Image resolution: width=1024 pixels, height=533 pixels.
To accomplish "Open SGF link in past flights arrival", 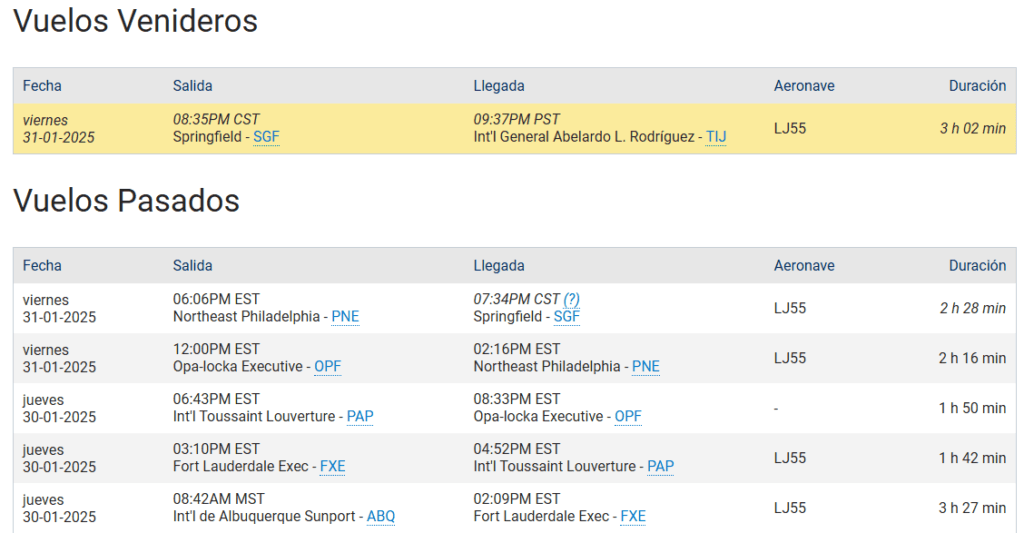I will point(566,317).
